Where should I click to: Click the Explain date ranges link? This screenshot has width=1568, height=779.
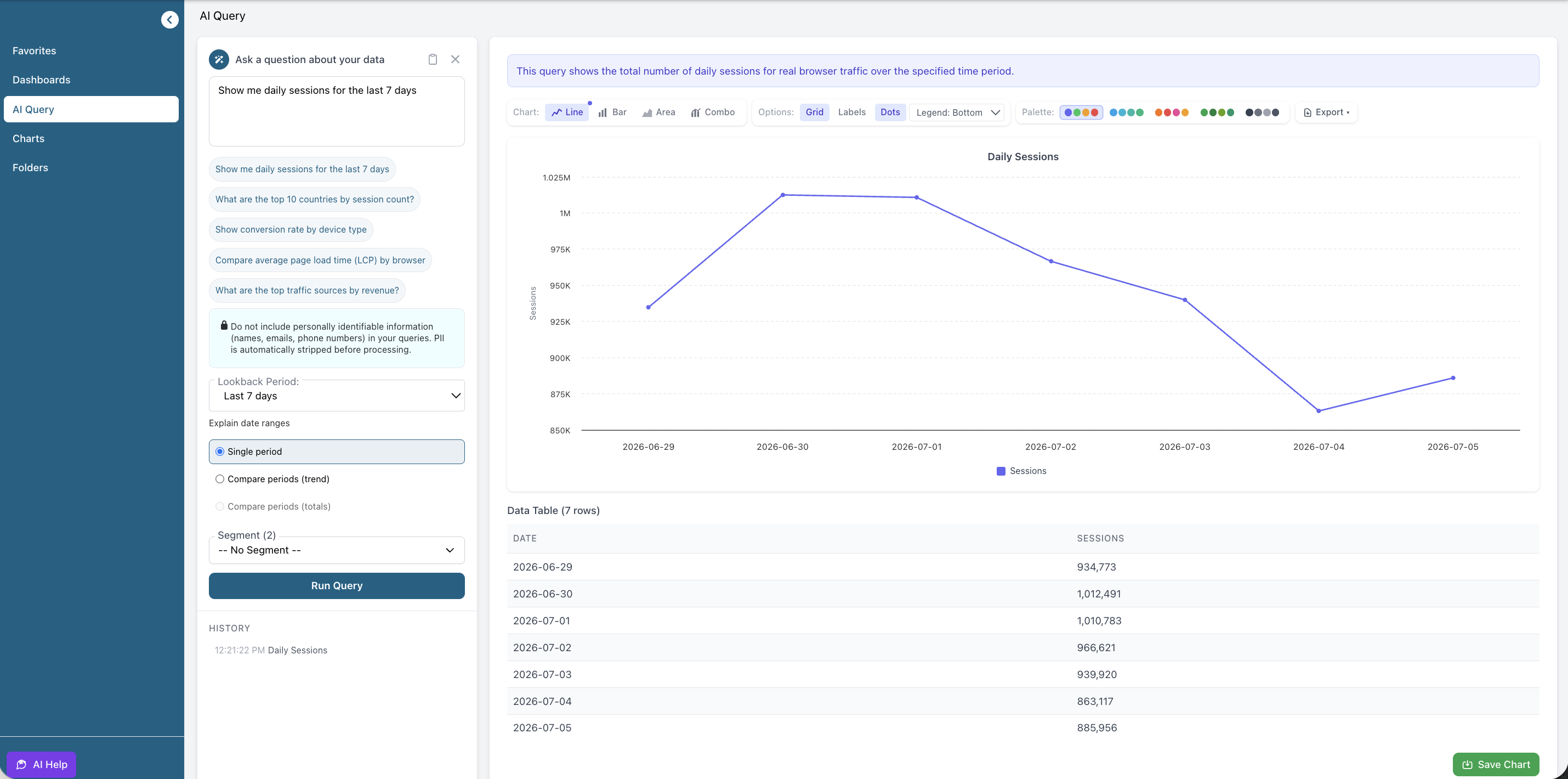coord(249,424)
